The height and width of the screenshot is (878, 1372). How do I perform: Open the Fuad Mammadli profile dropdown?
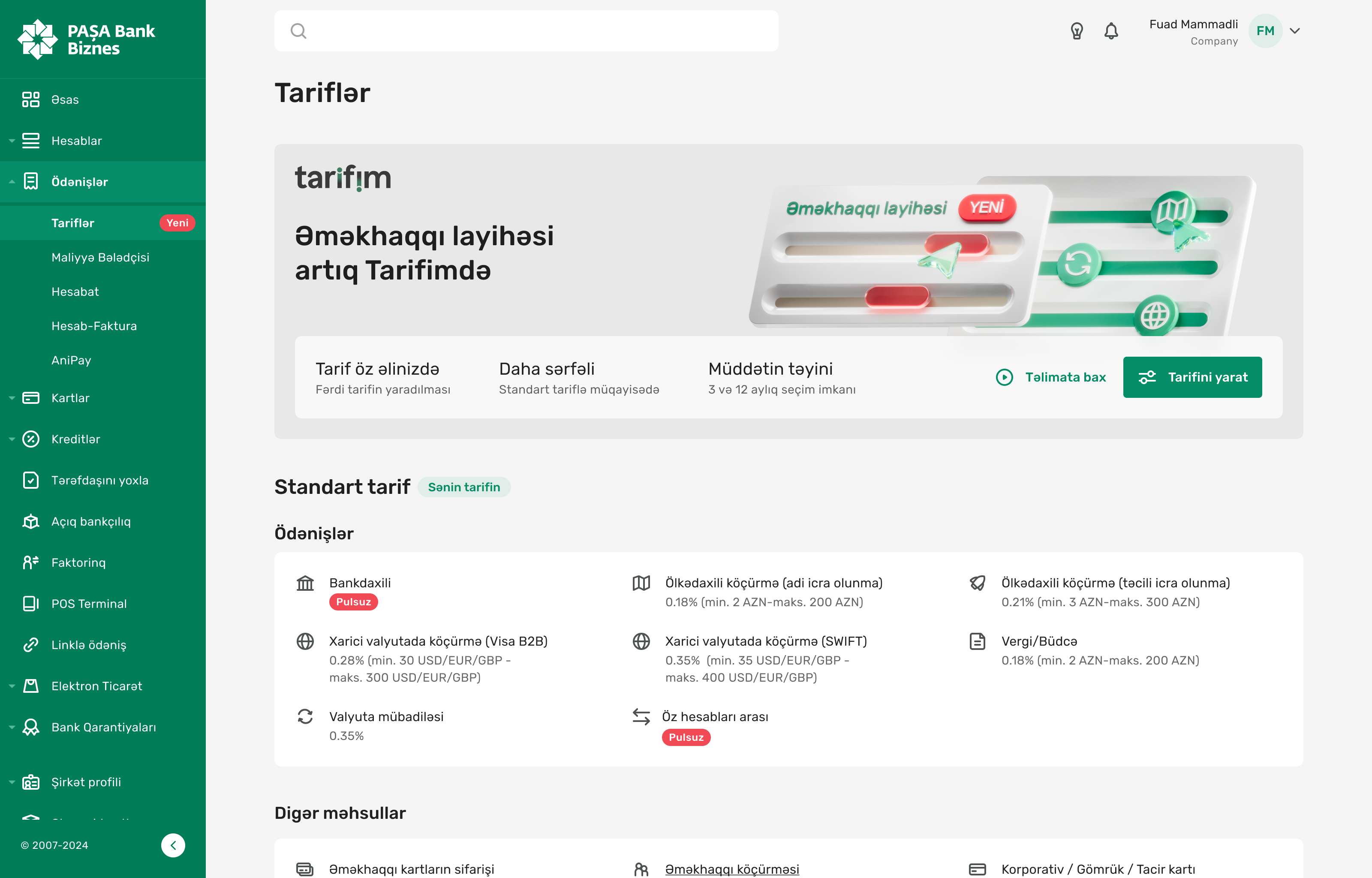pyautogui.click(x=1294, y=31)
